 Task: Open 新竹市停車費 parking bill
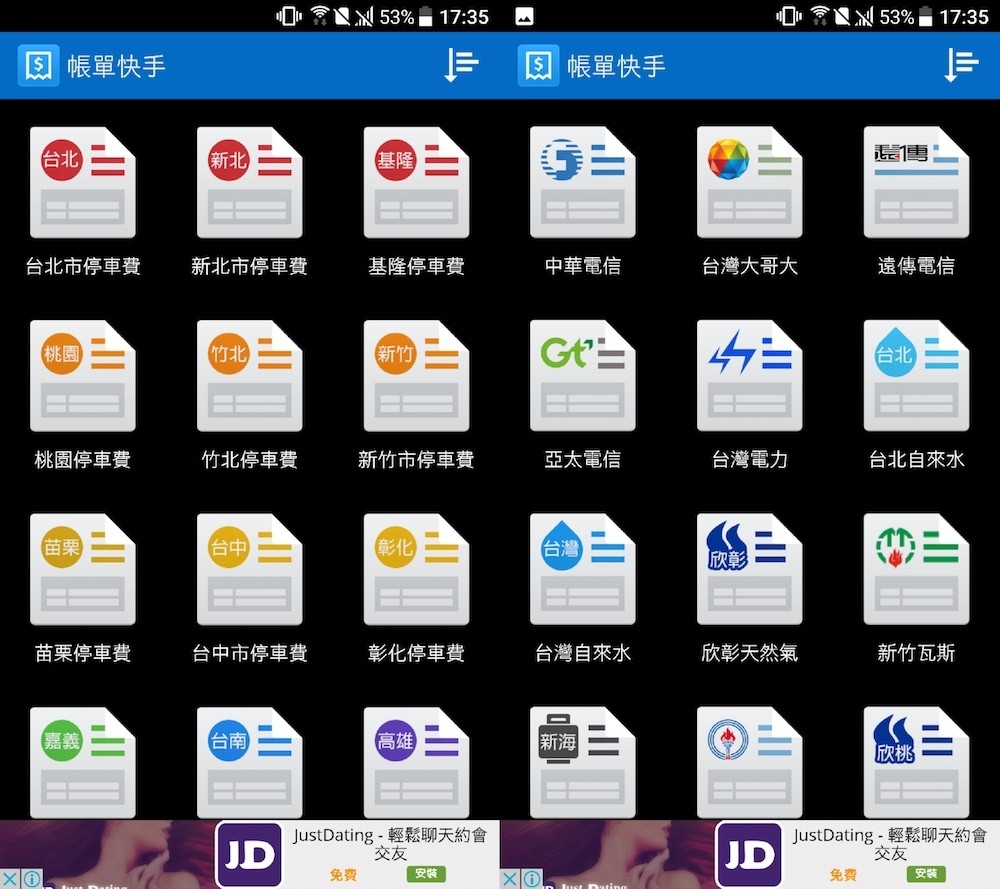click(416, 376)
